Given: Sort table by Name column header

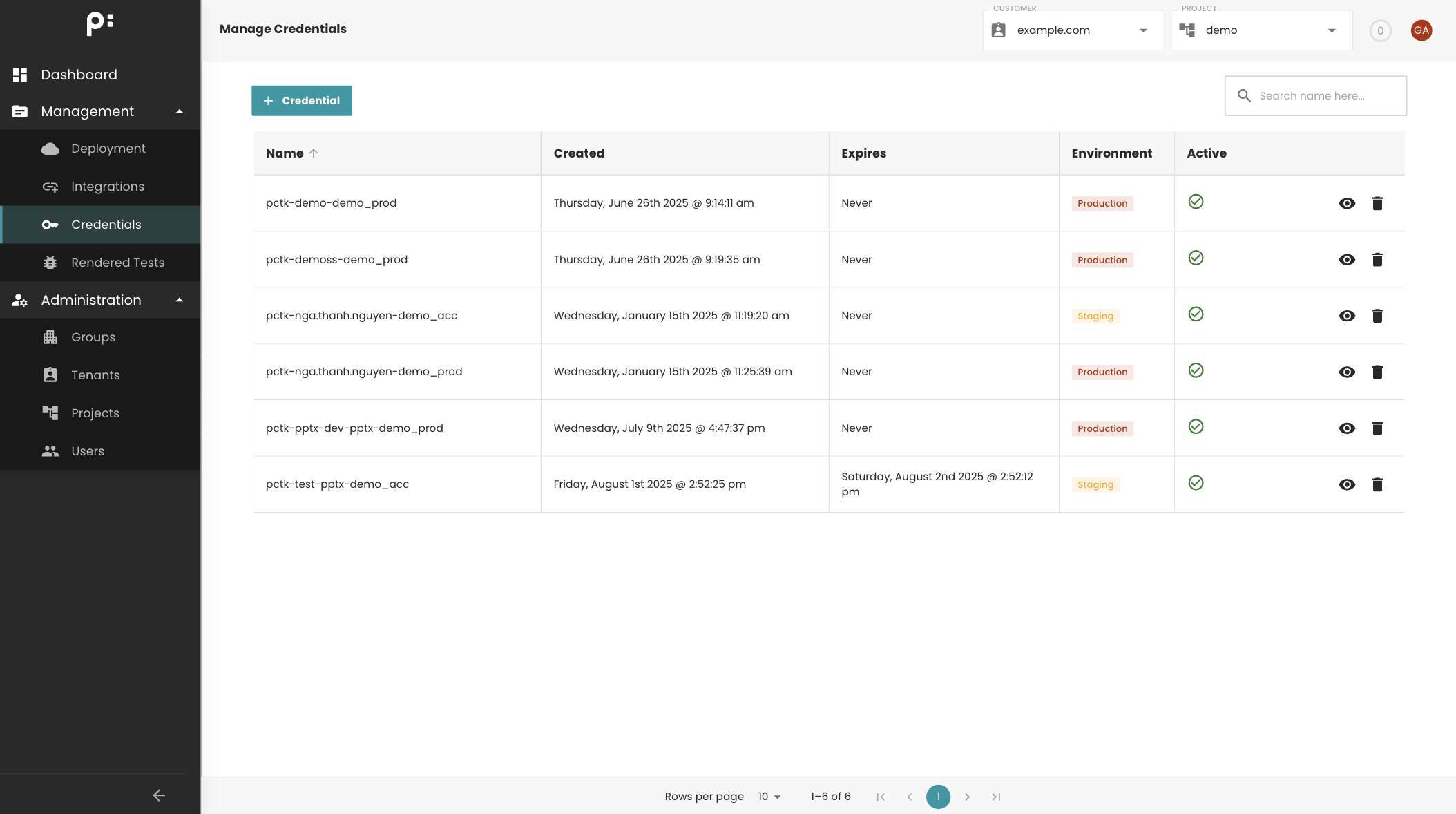Looking at the screenshot, I should point(285,153).
